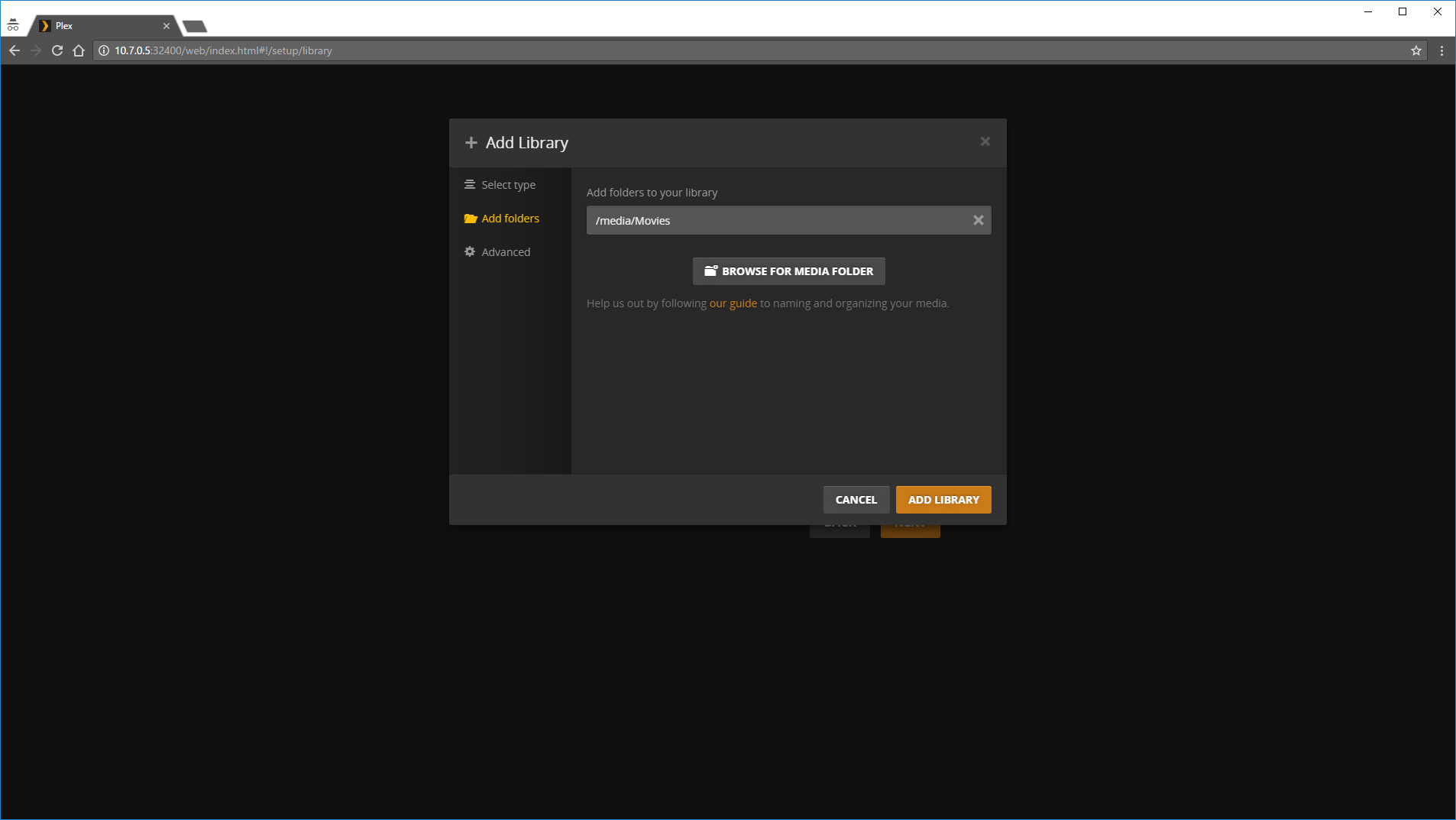The width and height of the screenshot is (1456, 820).
Task: Click the incognito icon in title bar
Action: [13, 25]
